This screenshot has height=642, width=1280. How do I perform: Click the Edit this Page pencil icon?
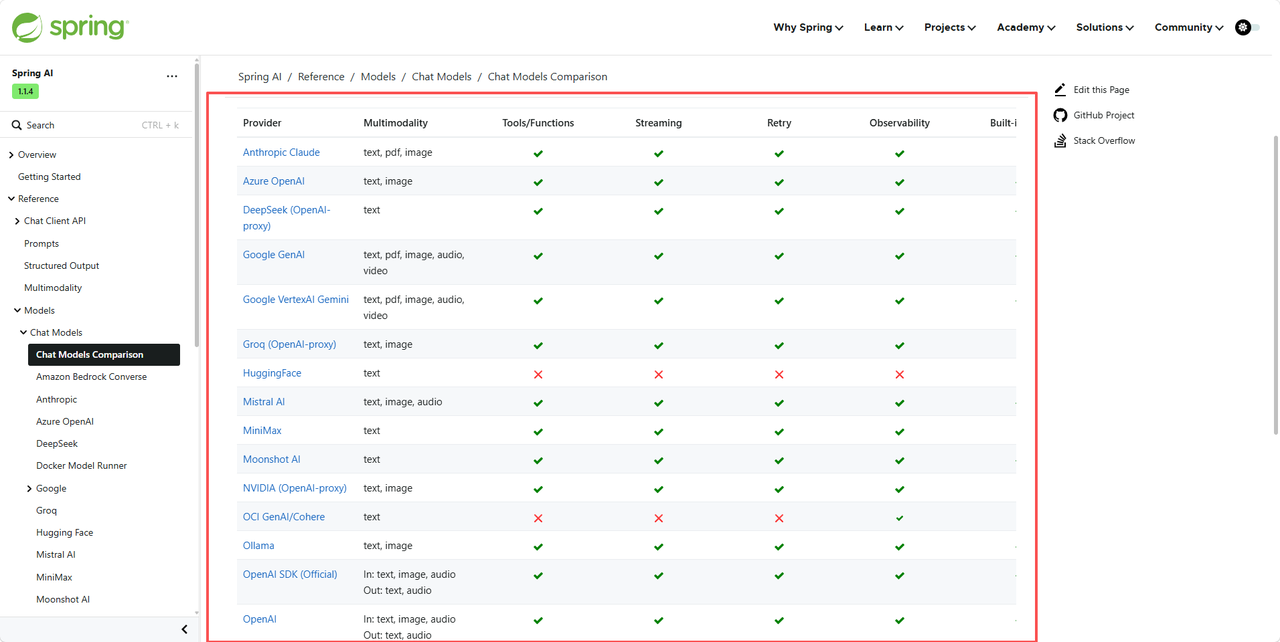pos(1060,89)
